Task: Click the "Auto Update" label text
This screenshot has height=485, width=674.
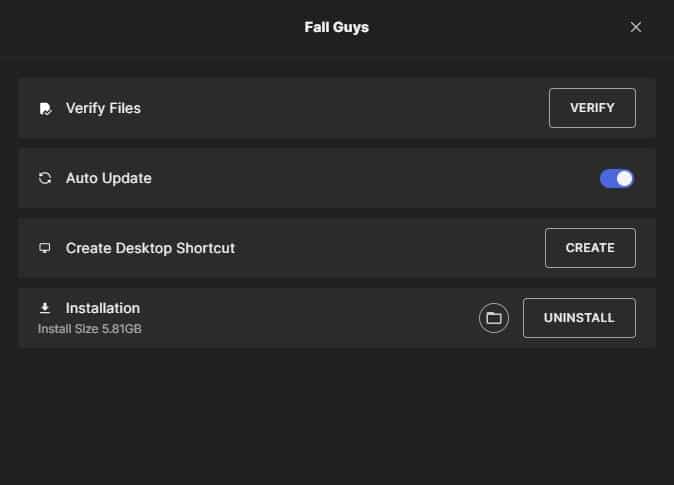Action: pos(108,178)
